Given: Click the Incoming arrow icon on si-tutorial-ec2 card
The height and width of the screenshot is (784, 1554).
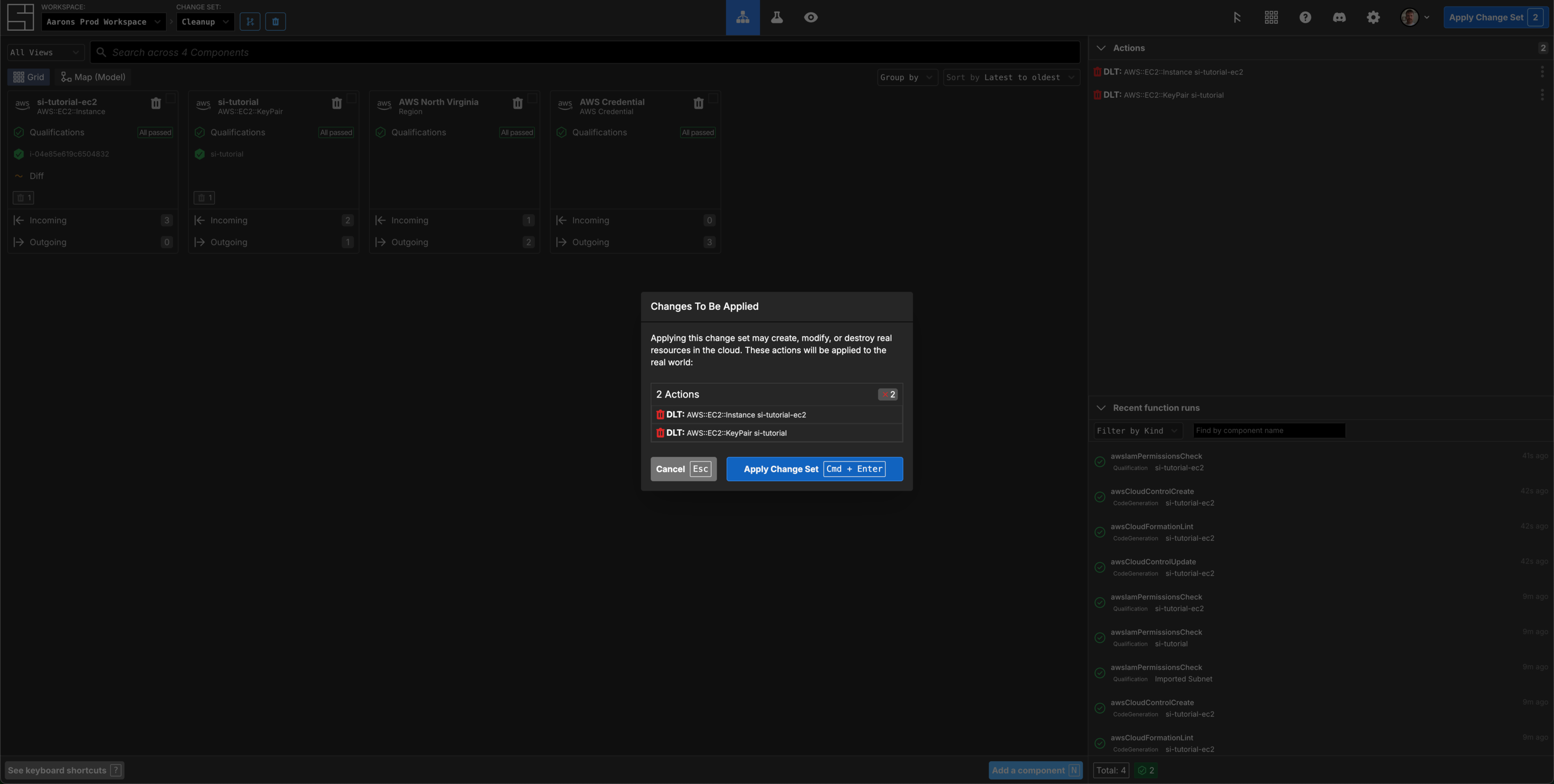Looking at the screenshot, I should tap(19, 220).
